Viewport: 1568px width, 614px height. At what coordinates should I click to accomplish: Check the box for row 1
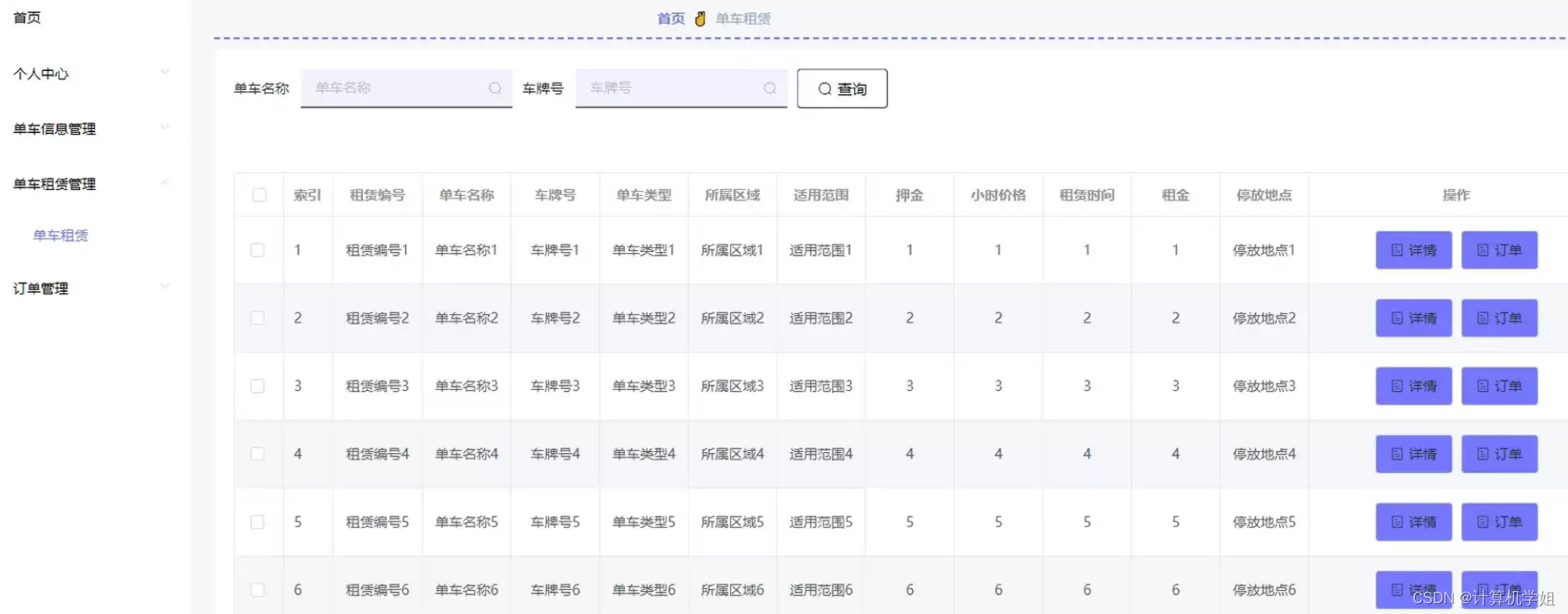[258, 250]
